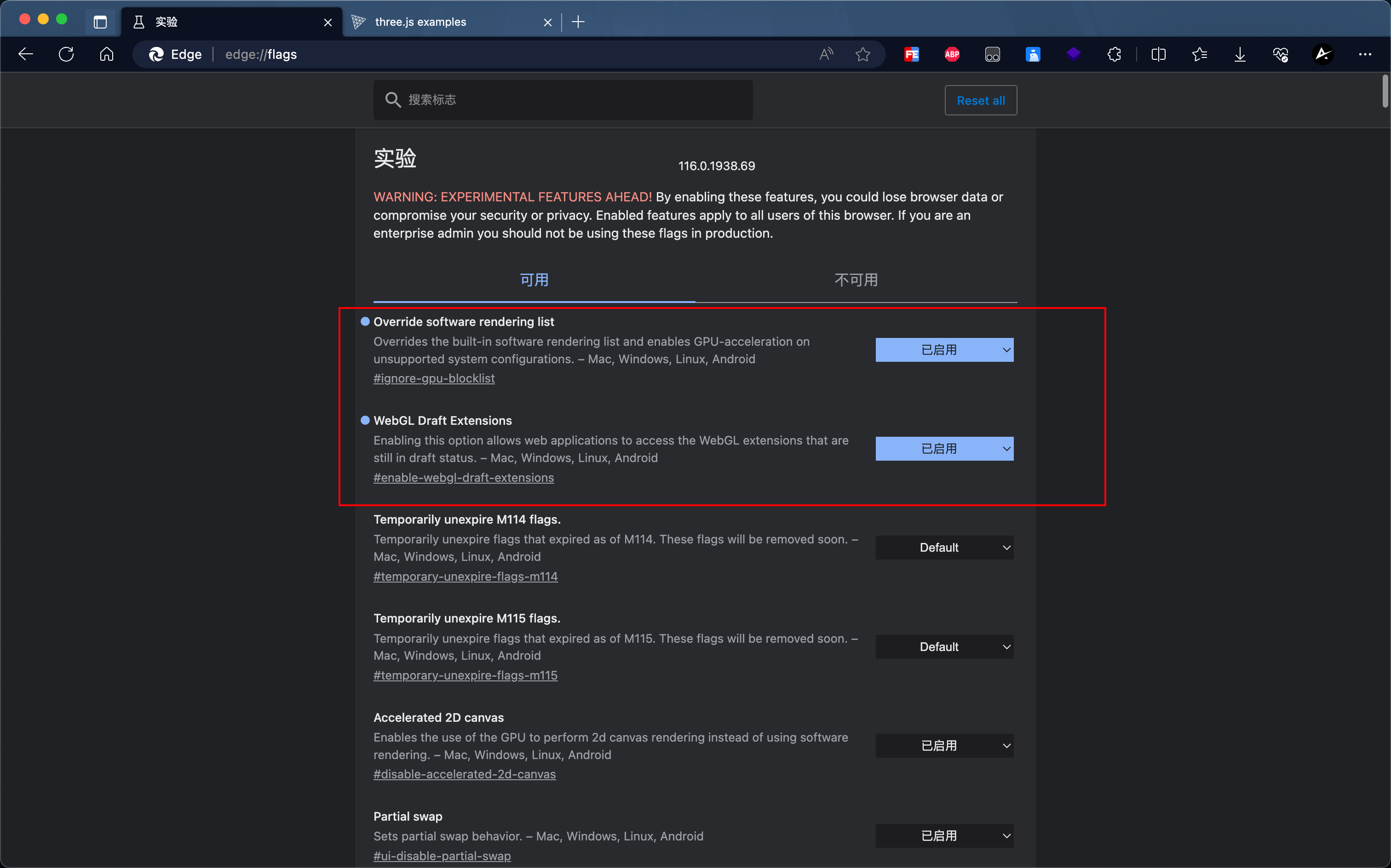Click the WARNING: EXPERIMENTAL FEATURES AHEAD! text
The width and height of the screenshot is (1391, 868).
click(x=513, y=197)
